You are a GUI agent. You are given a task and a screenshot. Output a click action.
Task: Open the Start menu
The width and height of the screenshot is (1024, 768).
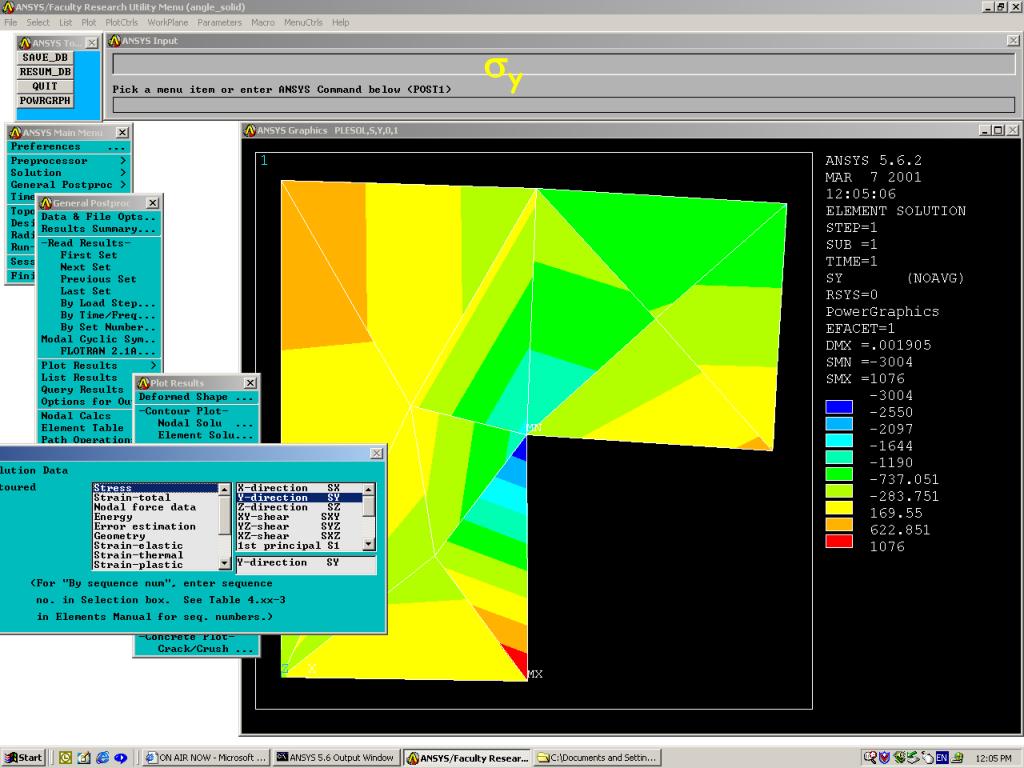click(x=23, y=758)
